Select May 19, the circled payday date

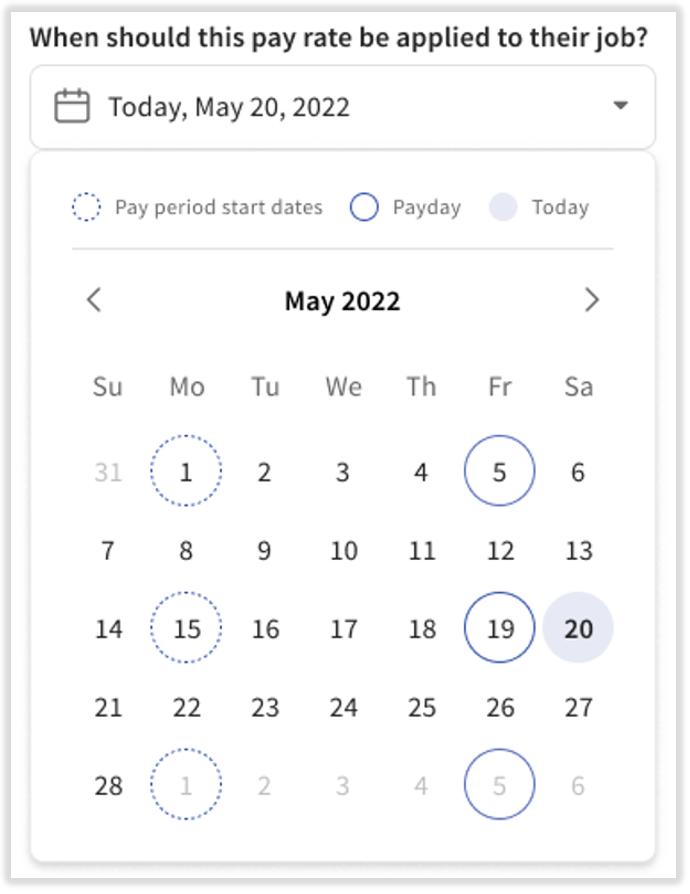(500, 628)
